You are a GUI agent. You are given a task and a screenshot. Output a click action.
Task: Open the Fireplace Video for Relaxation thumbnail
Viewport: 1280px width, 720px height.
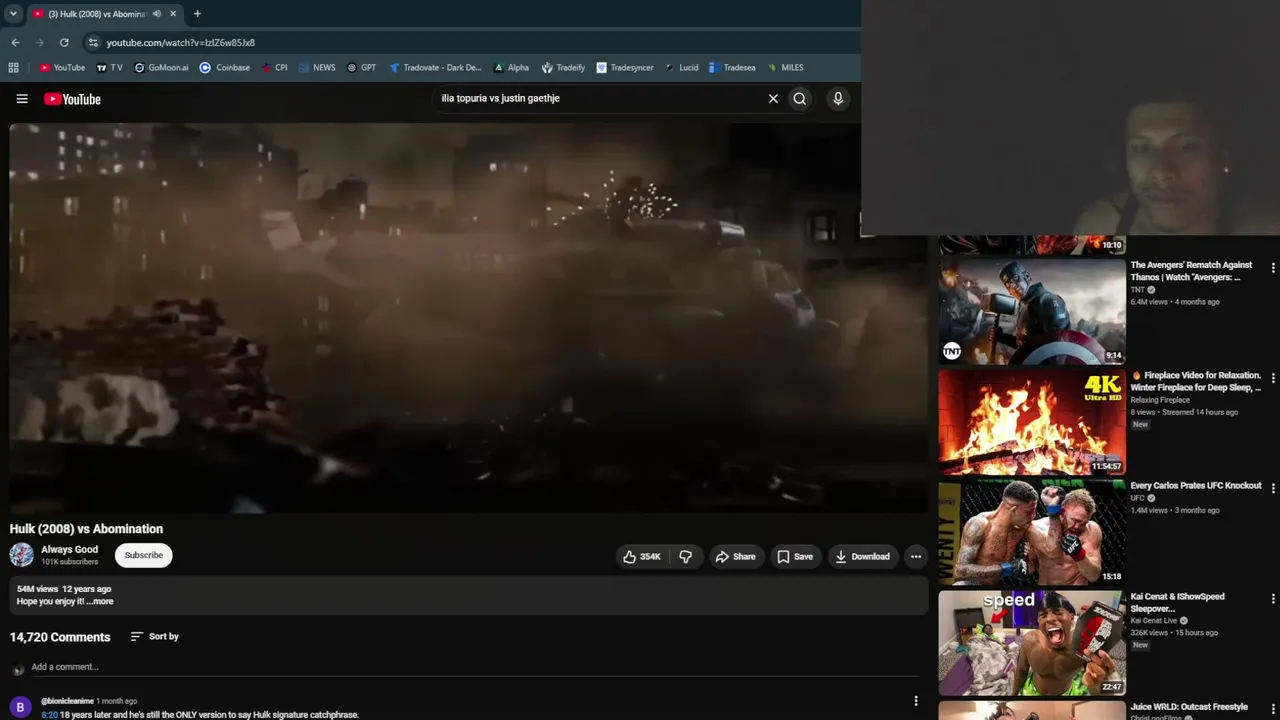(1032, 422)
